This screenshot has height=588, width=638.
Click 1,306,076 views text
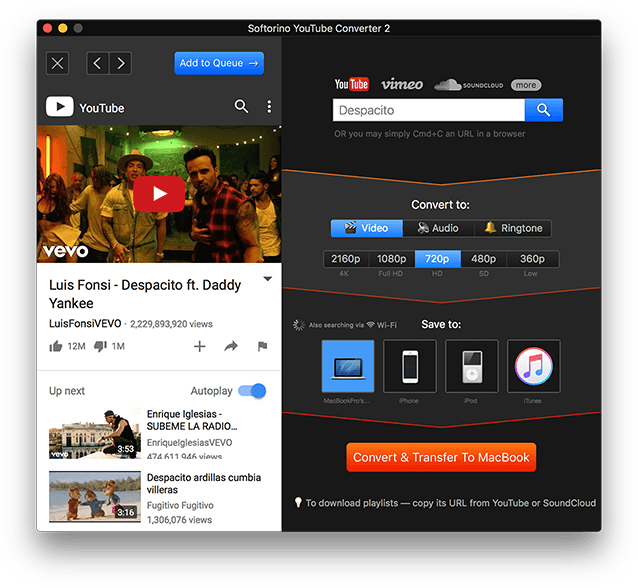[x=179, y=520]
